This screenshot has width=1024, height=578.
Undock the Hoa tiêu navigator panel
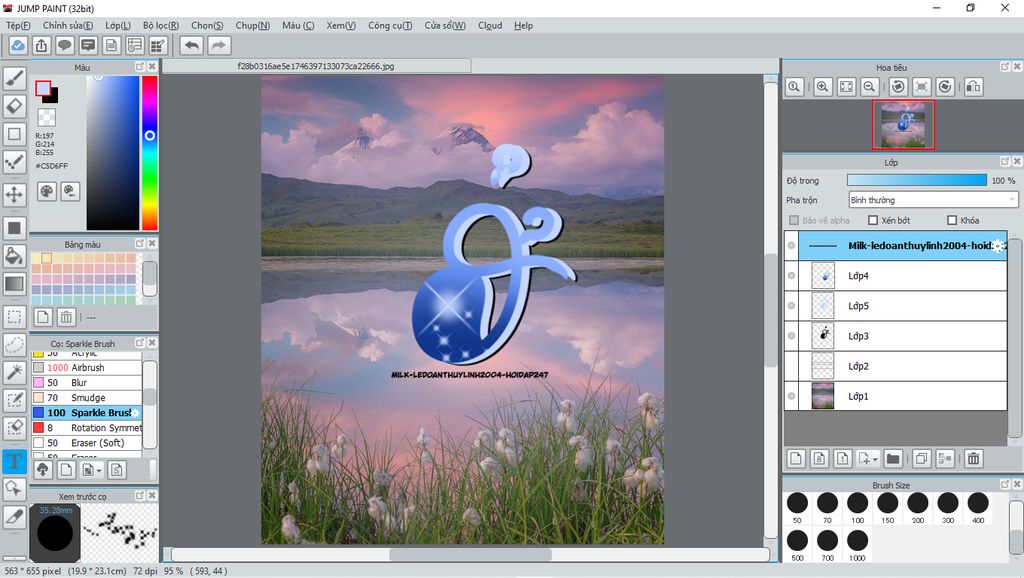1005,67
